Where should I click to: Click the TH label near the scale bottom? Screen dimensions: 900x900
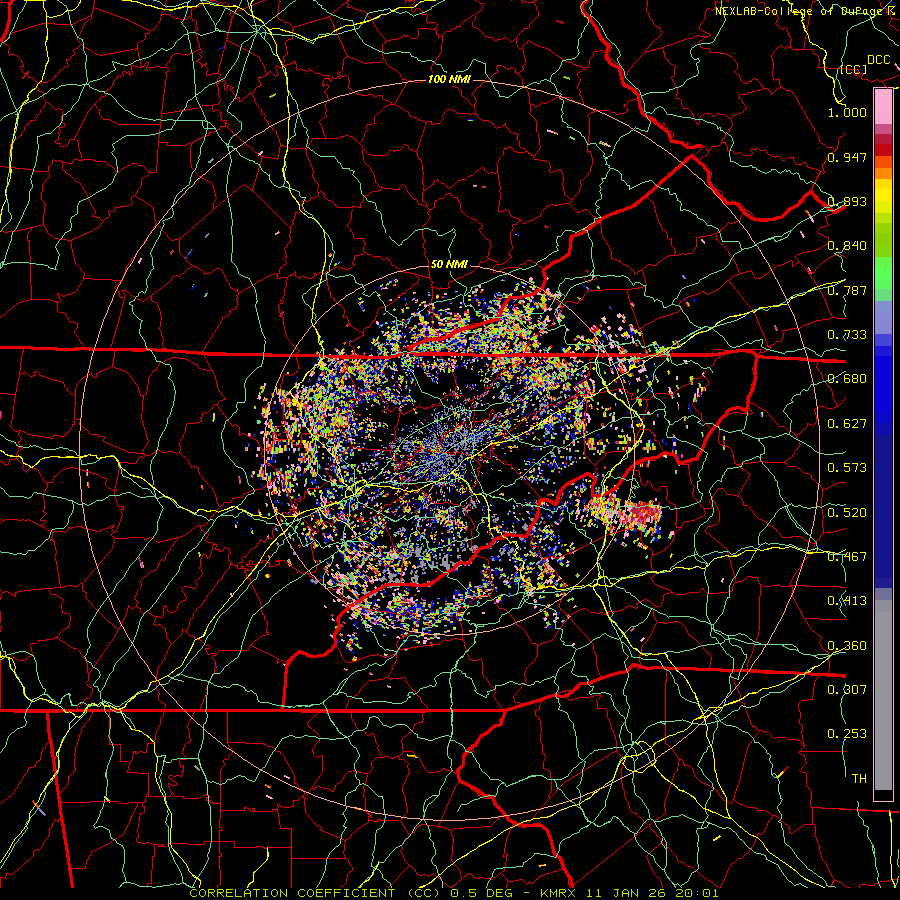pos(859,779)
